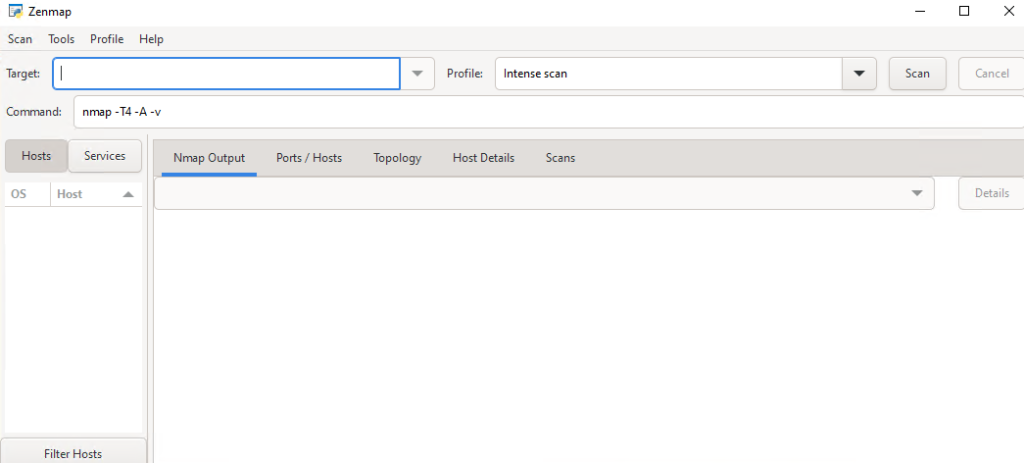Click the Target input field
Screen dimensions: 1024x463
(227, 73)
